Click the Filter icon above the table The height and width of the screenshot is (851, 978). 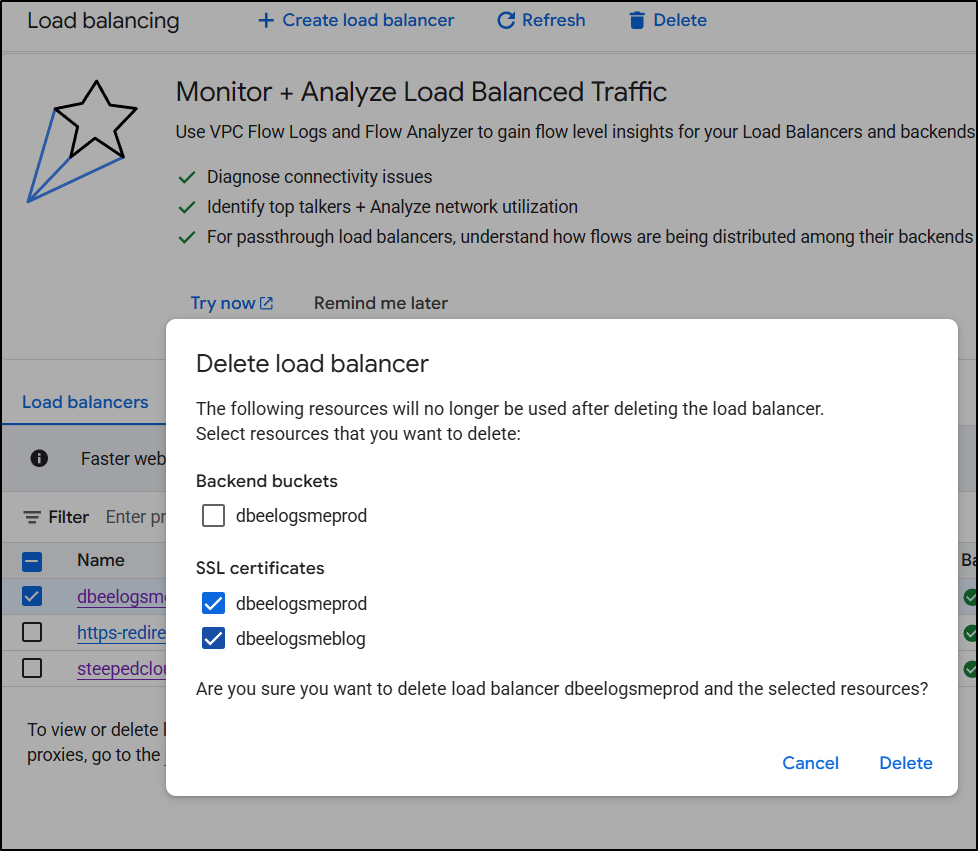(x=33, y=517)
